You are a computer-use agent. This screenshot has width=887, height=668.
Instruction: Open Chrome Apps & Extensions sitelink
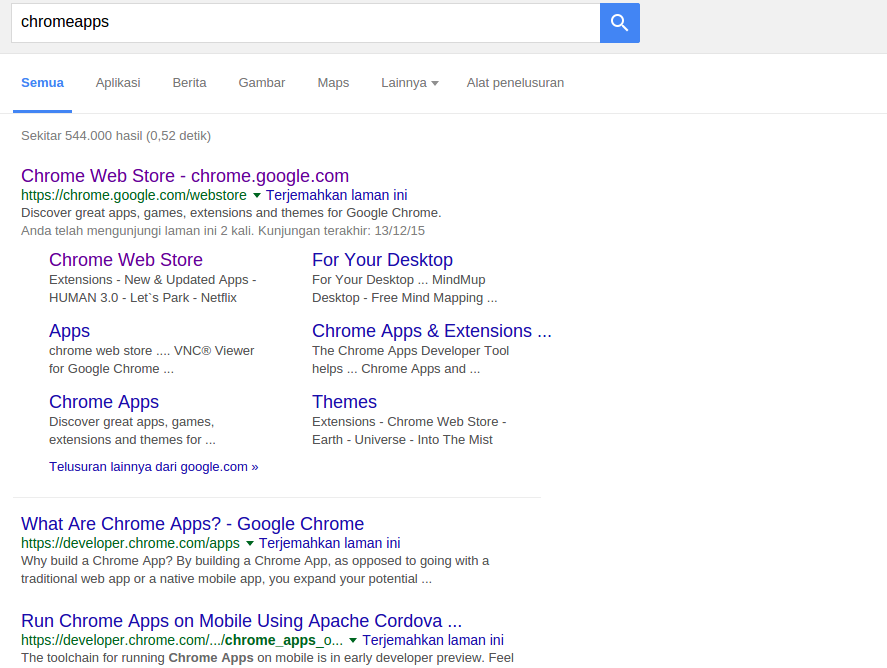431,331
